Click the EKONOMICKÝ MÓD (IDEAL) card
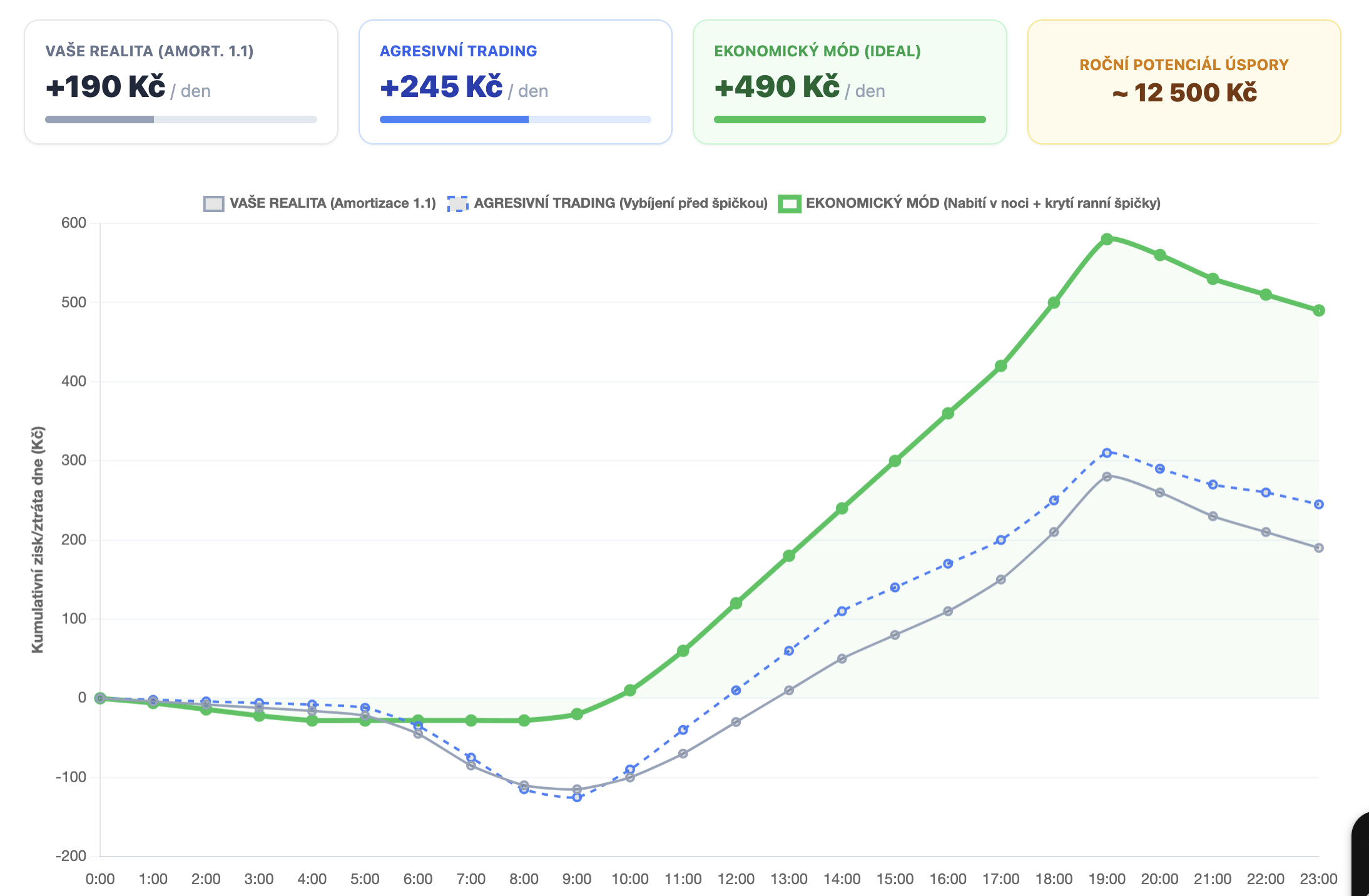Image resolution: width=1369 pixels, height=896 pixels. [849, 82]
